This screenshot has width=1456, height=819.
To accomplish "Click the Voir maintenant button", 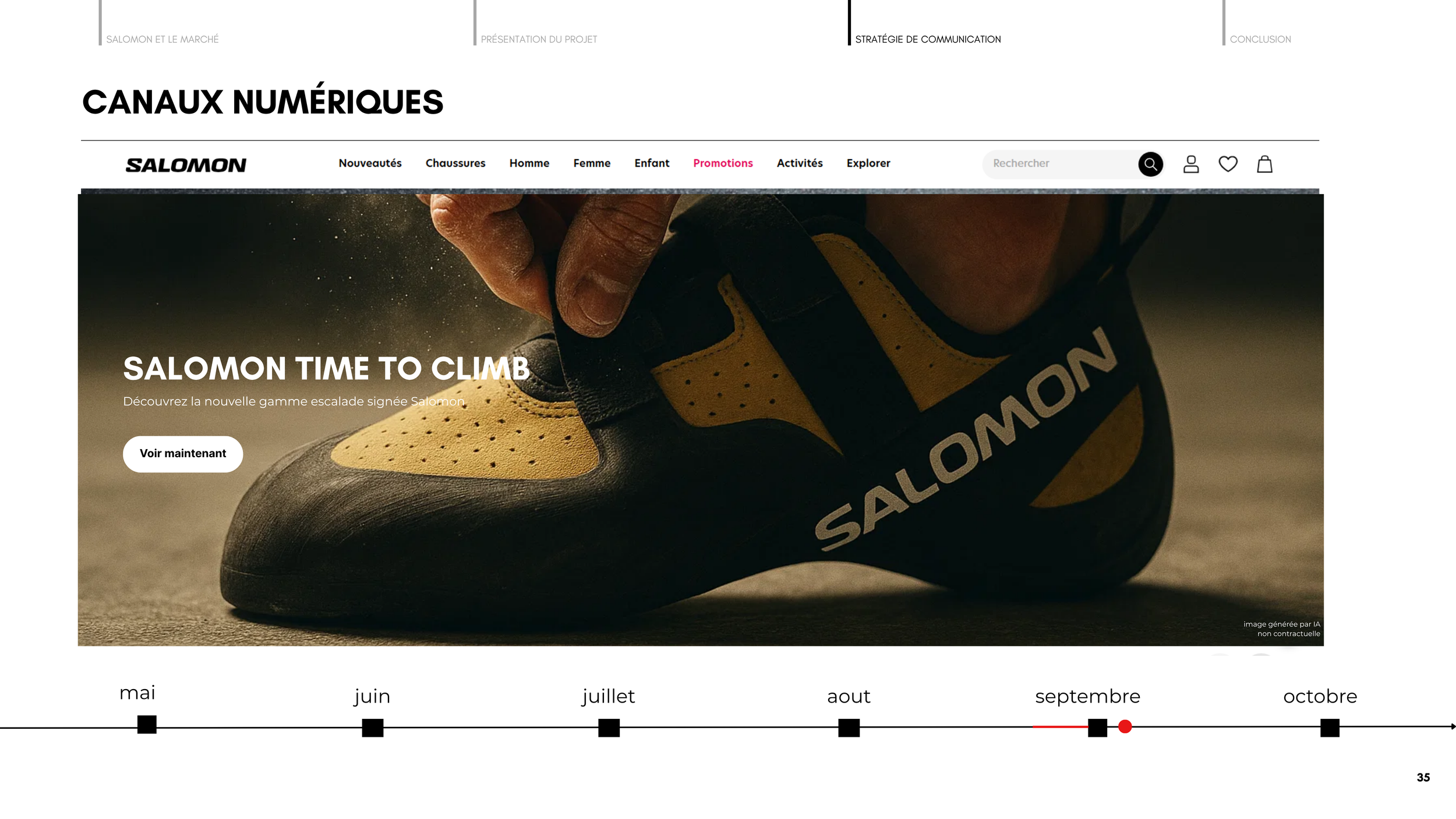I will tap(183, 454).
